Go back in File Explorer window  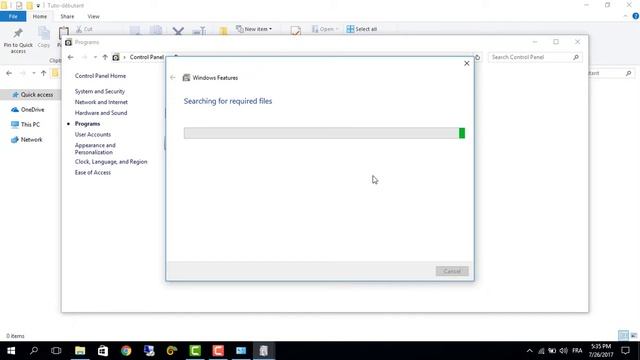click(x=9, y=73)
